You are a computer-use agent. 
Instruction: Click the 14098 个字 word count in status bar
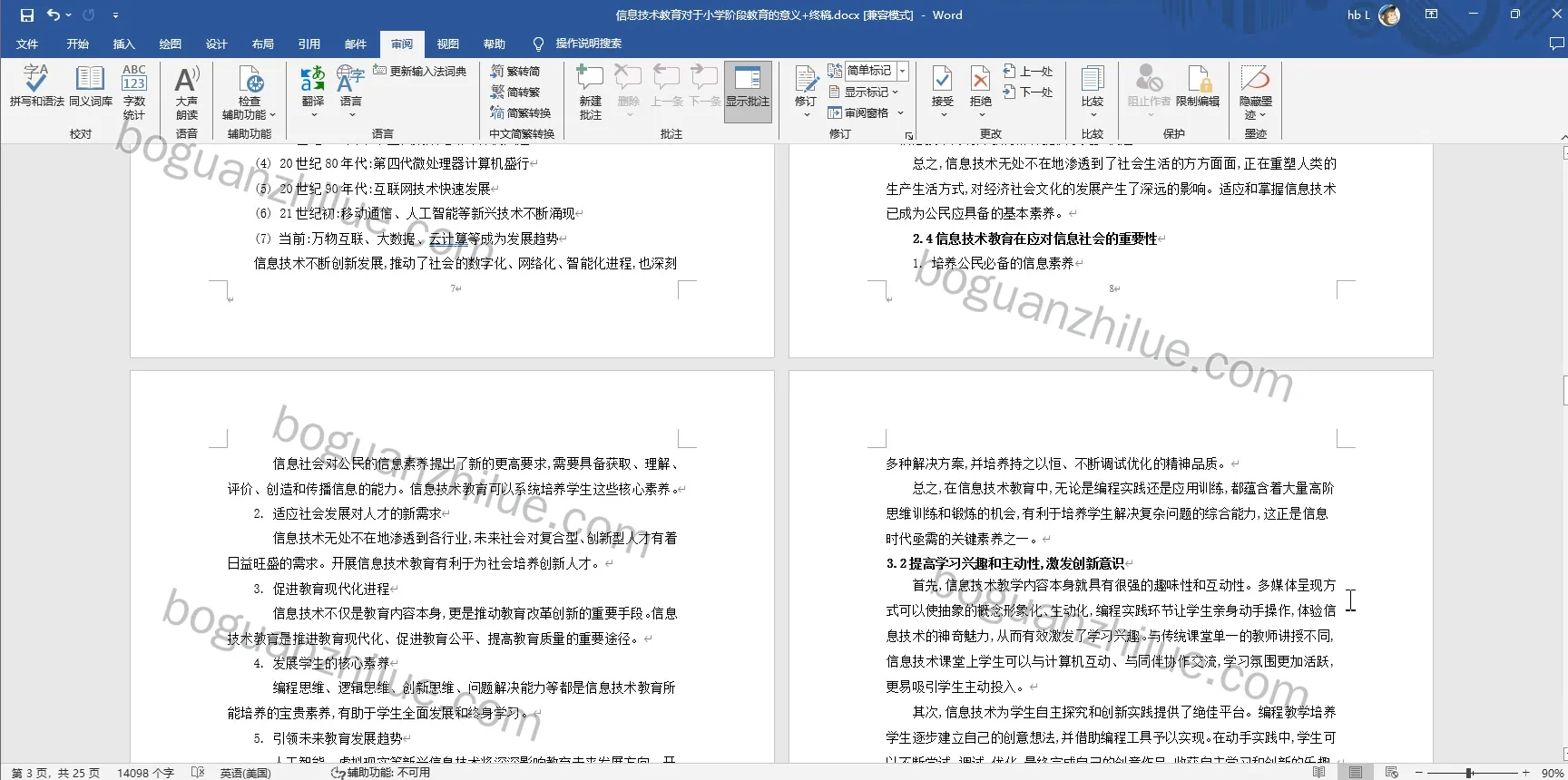click(x=145, y=773)
